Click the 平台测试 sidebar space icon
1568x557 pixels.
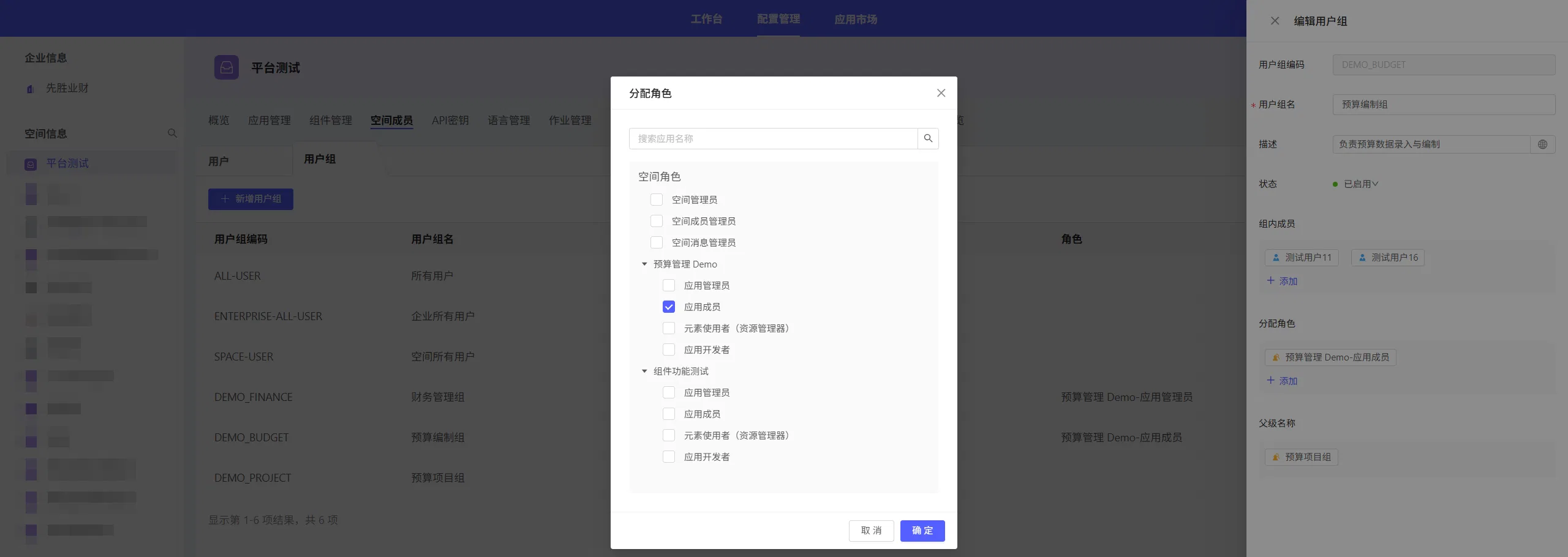pyautogui.click(x=31, y=164)
